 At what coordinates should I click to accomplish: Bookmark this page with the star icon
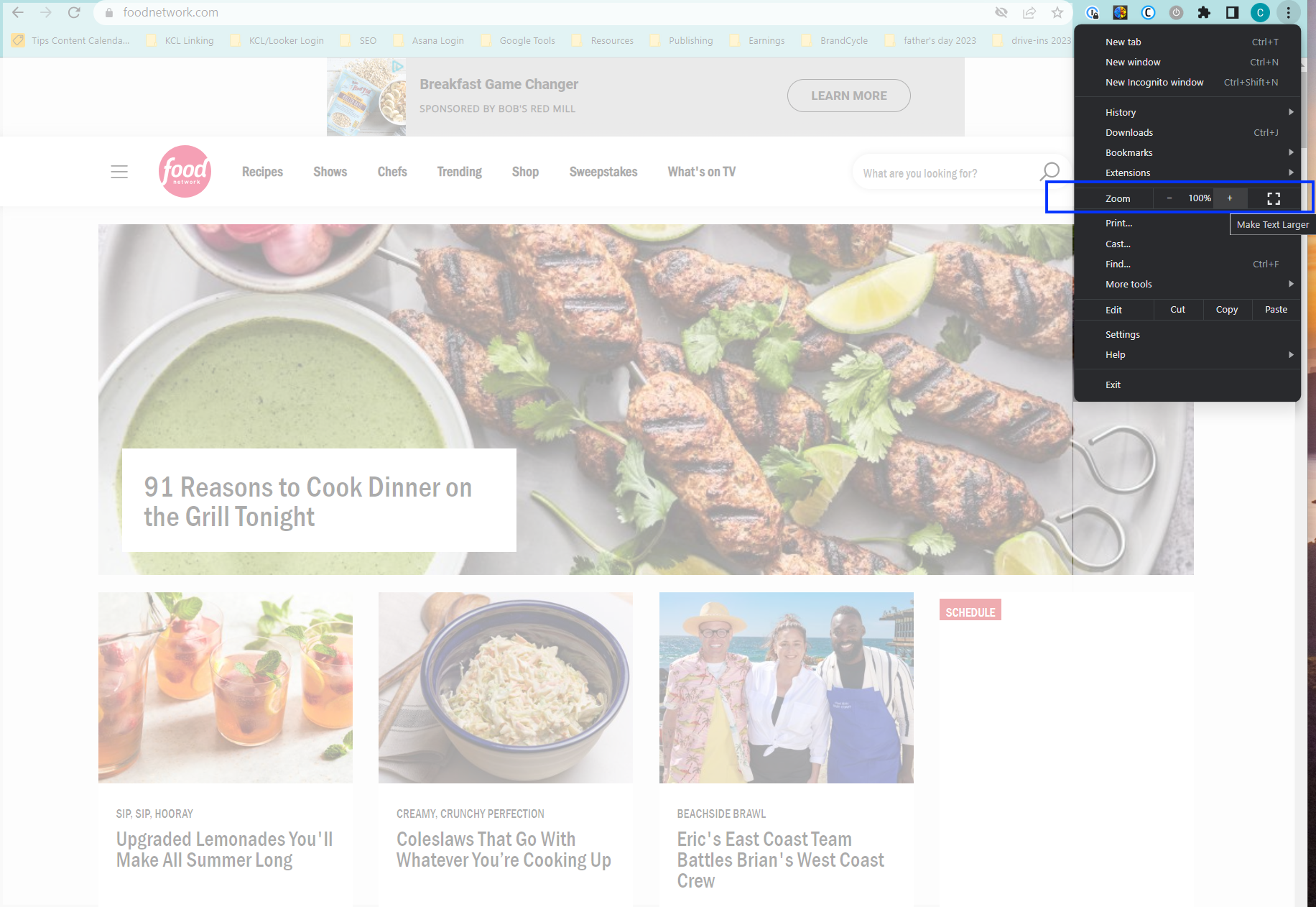tap(1057, 12)
